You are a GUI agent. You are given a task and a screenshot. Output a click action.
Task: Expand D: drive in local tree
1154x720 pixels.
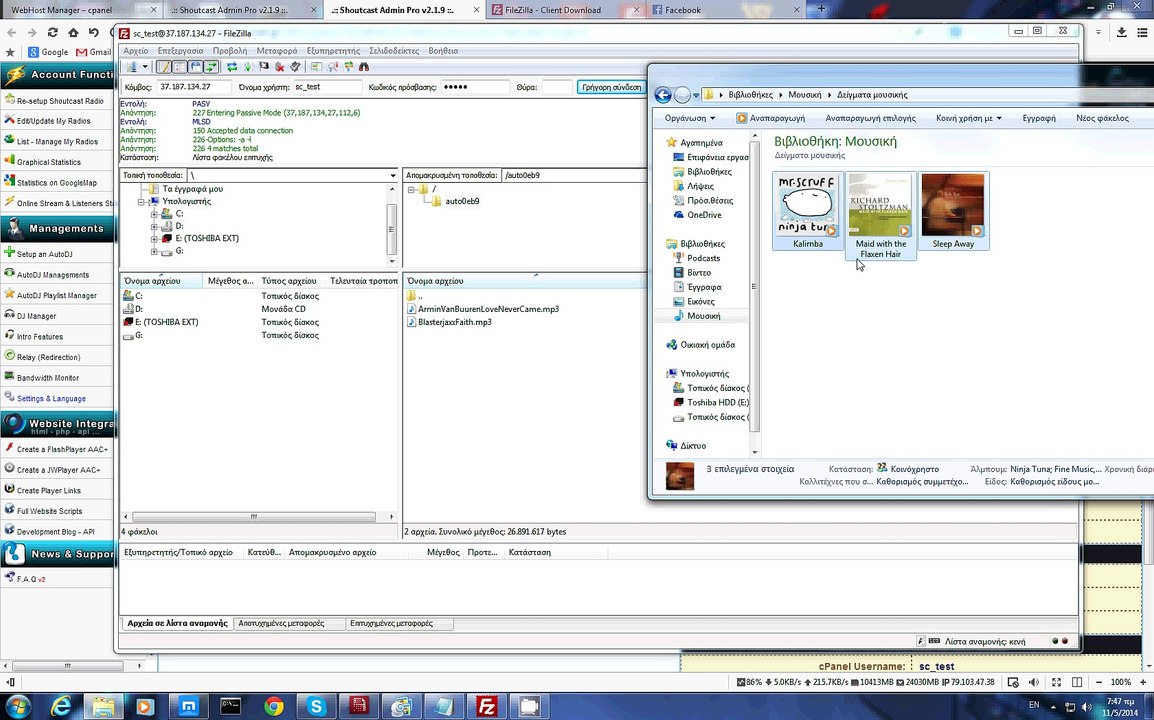[x=154, y=227]
